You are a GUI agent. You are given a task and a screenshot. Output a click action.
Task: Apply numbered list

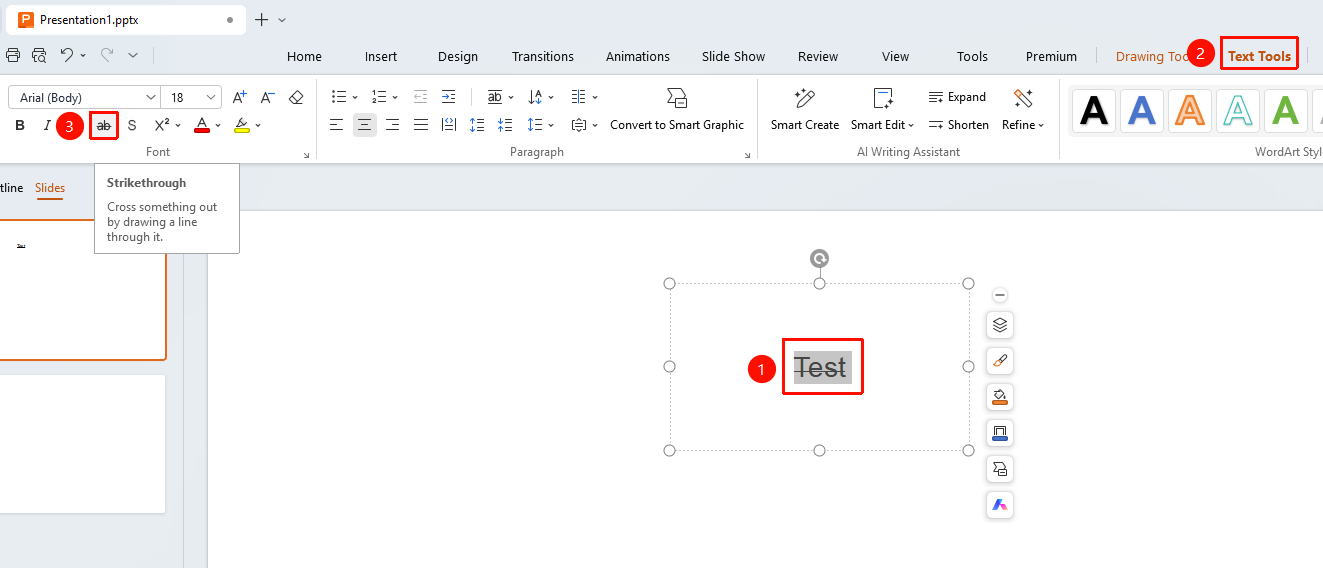point(378,97)
